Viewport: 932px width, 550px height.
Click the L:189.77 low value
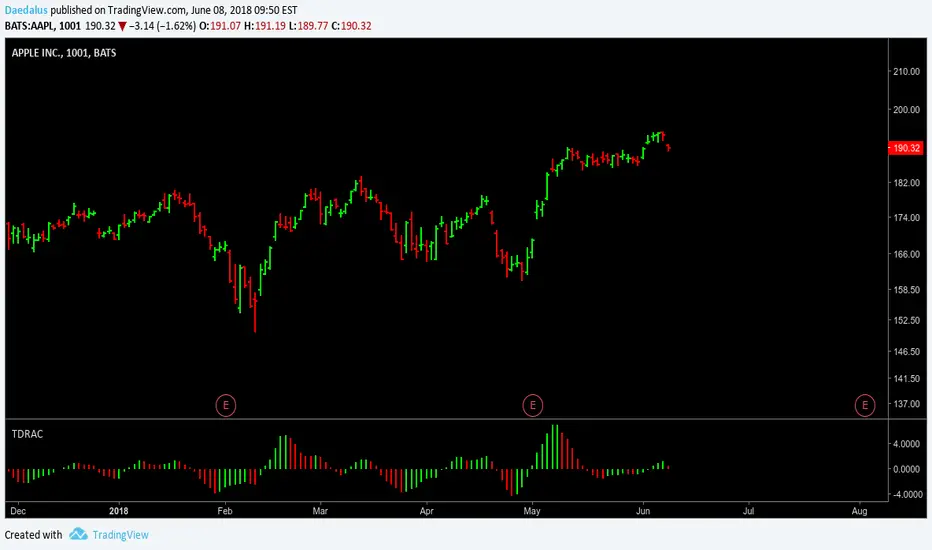point(308,26)
